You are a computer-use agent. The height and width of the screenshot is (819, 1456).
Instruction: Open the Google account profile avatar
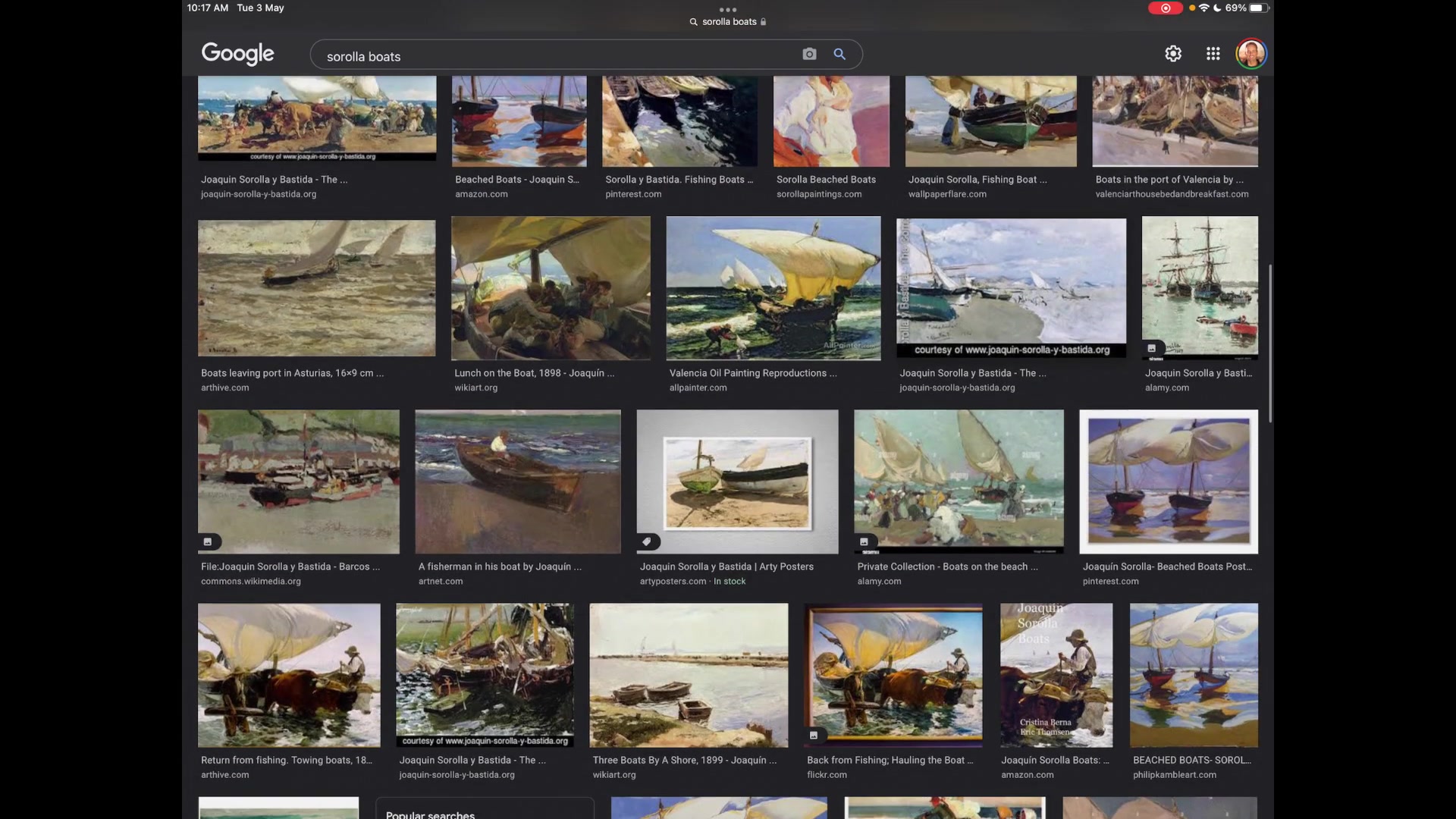click(1251, 54)
